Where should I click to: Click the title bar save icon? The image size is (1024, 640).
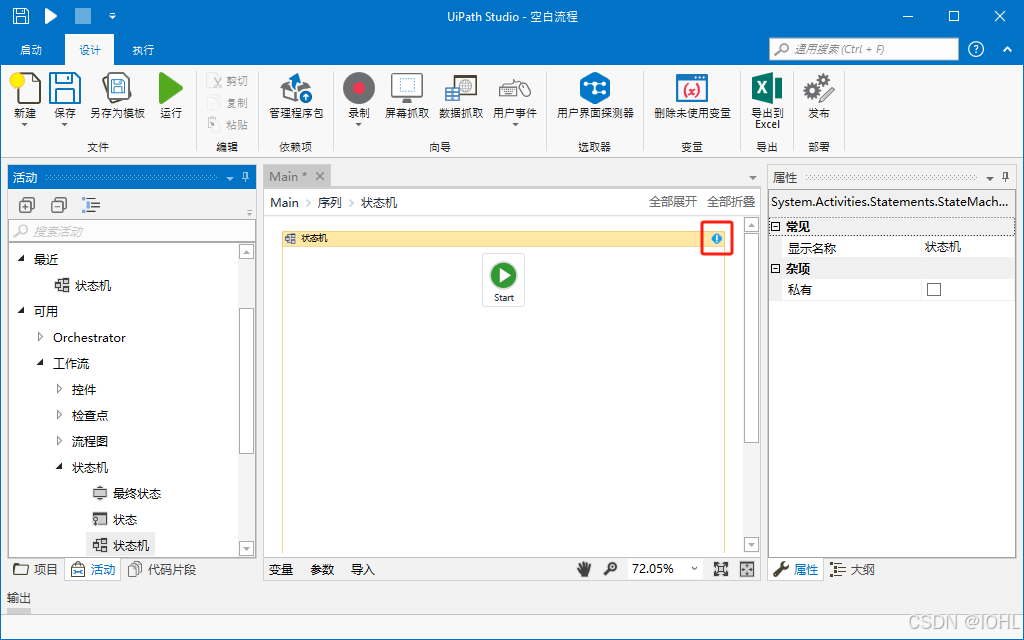point(21,16)
